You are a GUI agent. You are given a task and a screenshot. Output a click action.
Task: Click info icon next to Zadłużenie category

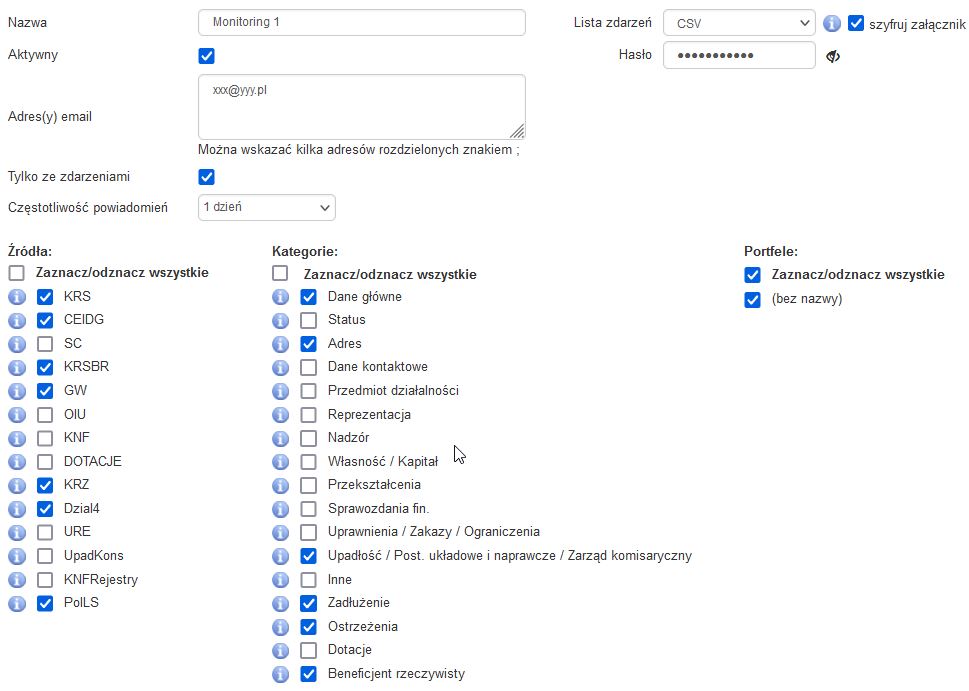click(x=281, y=603)
